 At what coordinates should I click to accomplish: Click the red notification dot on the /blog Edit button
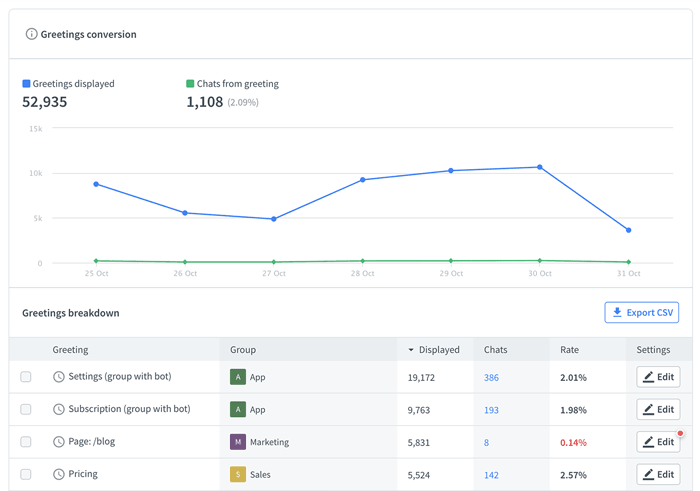click(680, 433)
